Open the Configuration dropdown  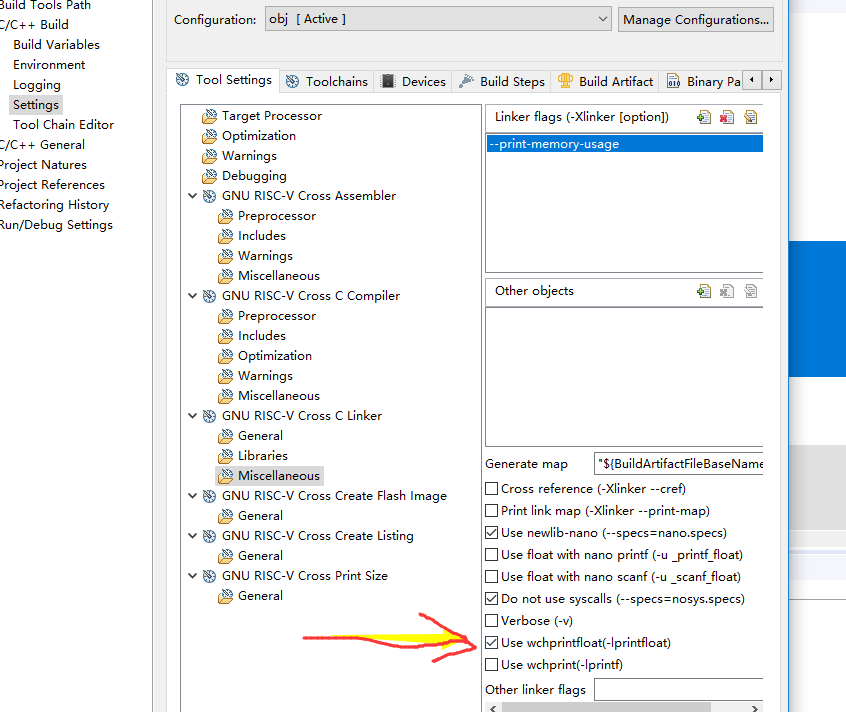click(438, 19)
